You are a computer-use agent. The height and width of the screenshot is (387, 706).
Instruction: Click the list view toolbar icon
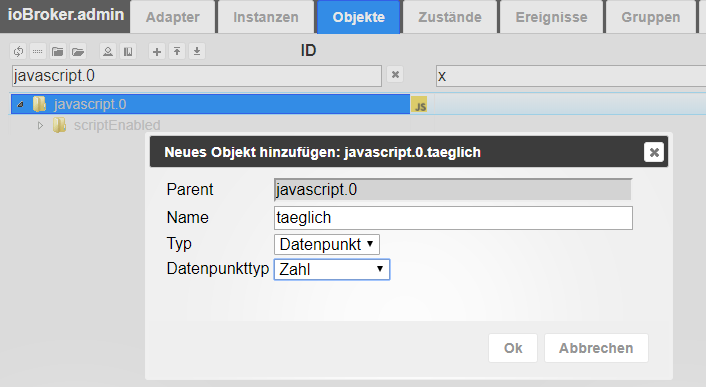pyautogui.click(x=38, y=51)
